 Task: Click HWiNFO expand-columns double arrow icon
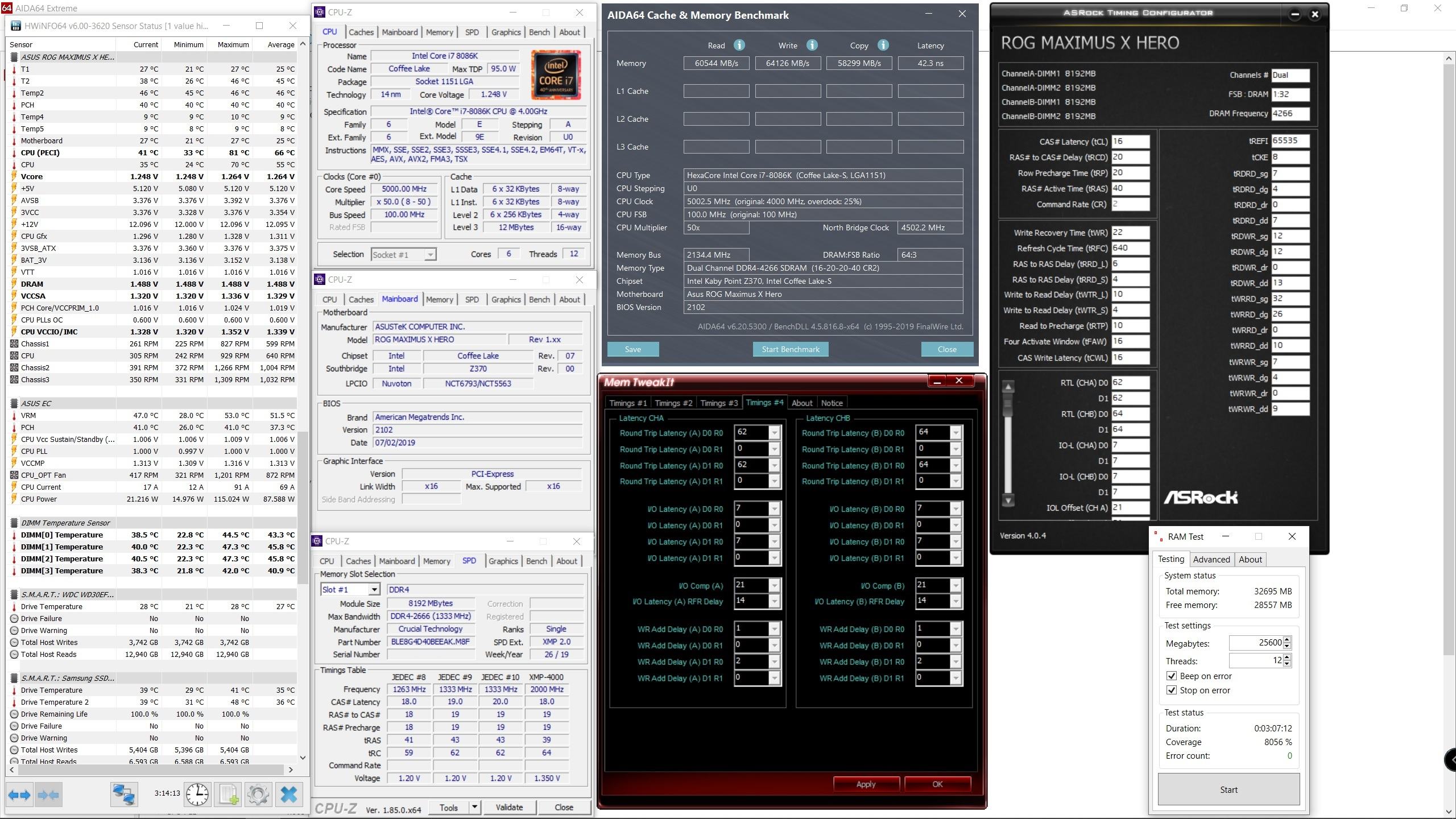pos(19,795)
